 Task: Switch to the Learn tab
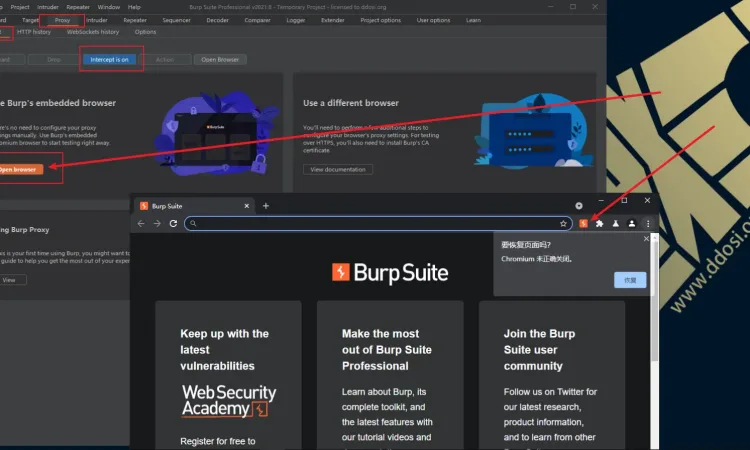(x=473, y=20)
